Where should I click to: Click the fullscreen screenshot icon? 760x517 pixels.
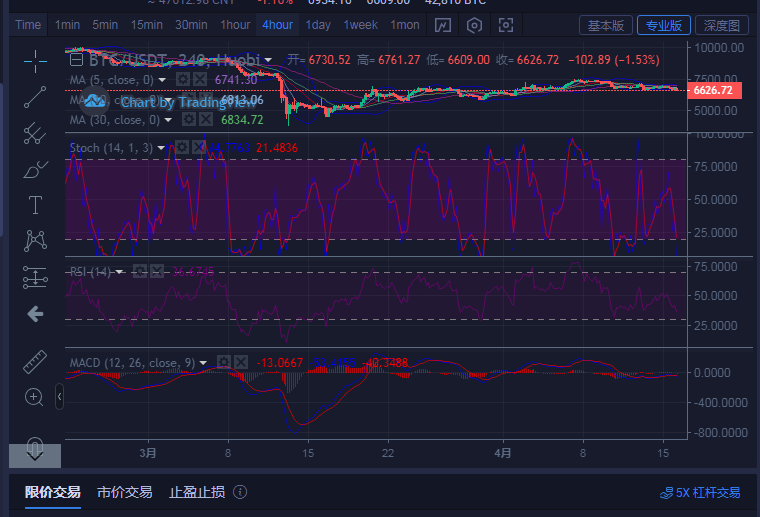coord(506,25)
